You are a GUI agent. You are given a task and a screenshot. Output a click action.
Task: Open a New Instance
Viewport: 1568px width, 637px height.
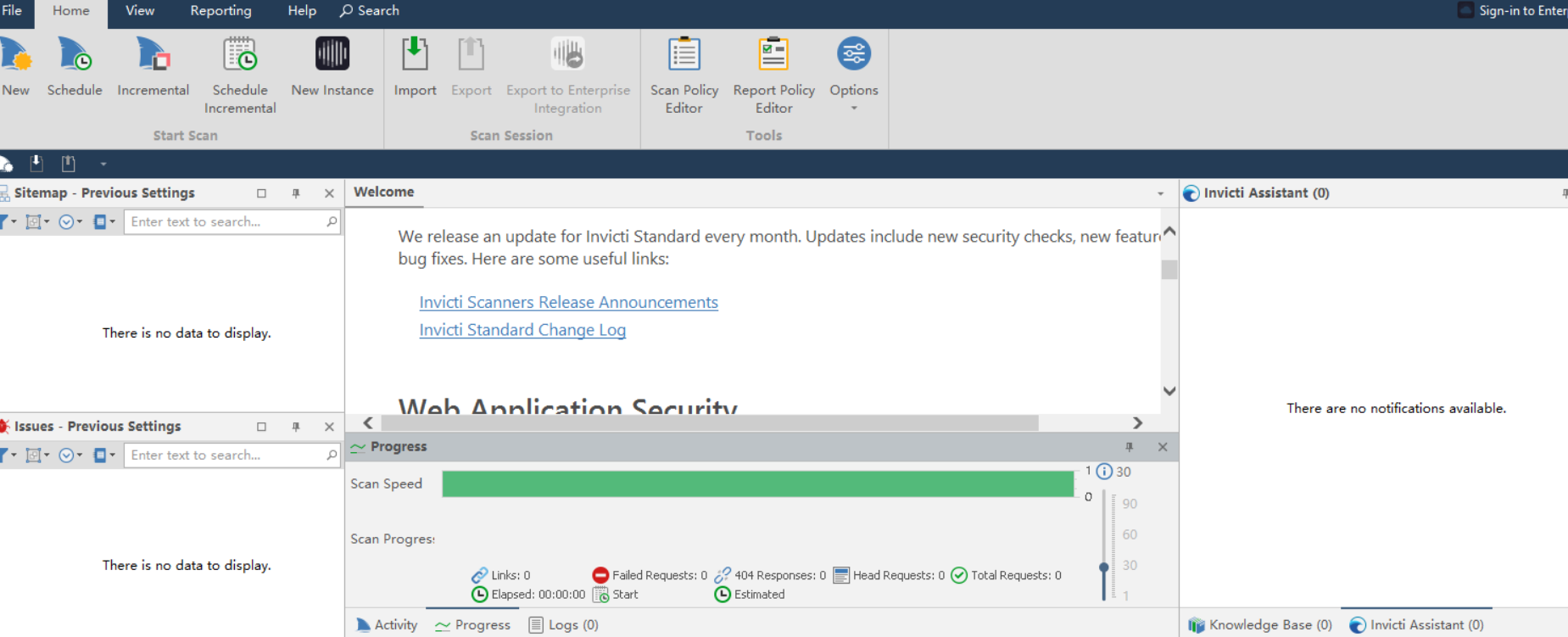332,68
